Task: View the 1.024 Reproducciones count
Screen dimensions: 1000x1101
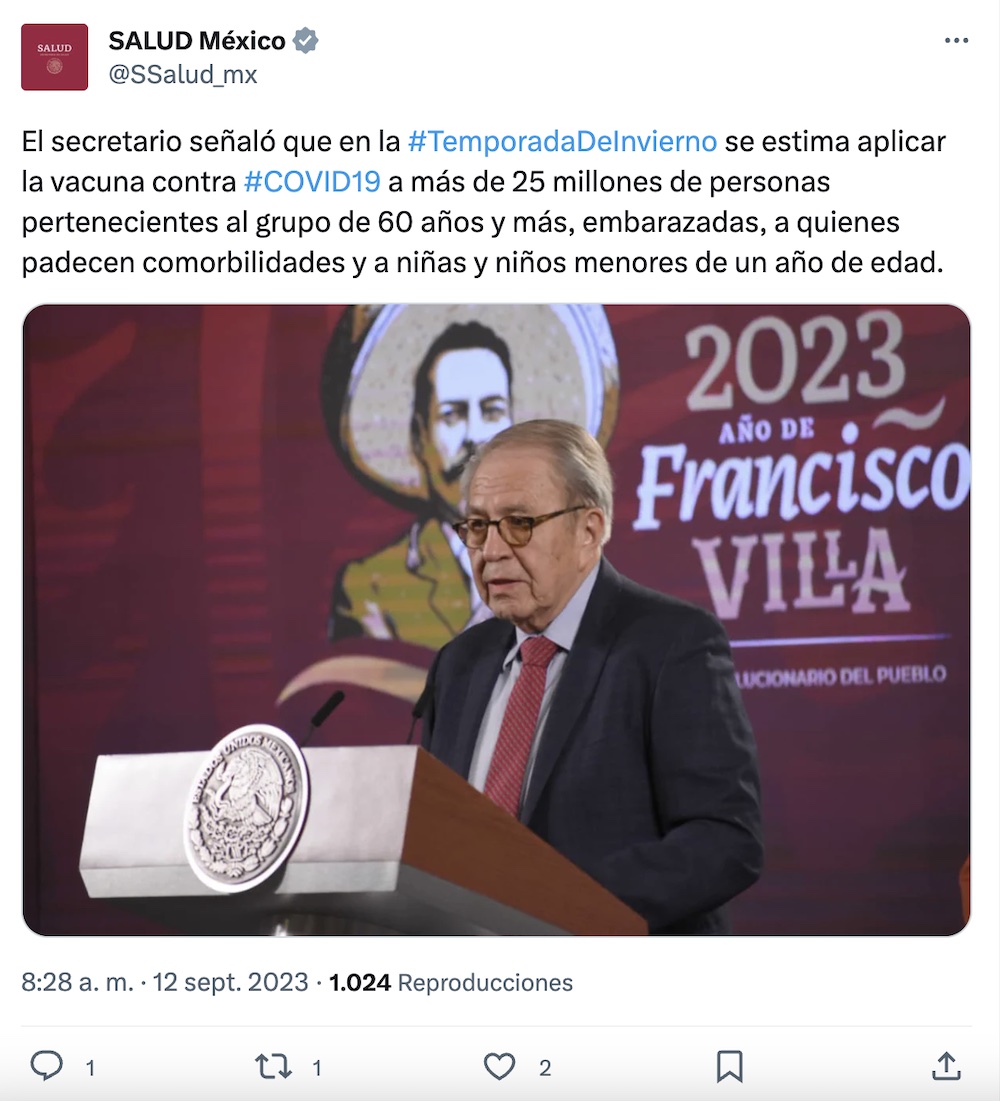Action: point(451,982)
